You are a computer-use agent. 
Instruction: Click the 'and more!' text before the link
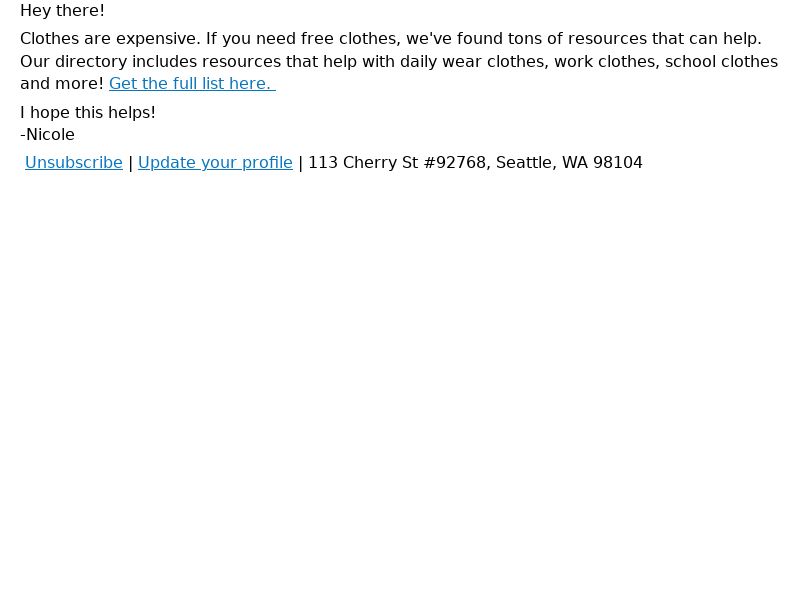pyautogui.click(x=62, y=84)
